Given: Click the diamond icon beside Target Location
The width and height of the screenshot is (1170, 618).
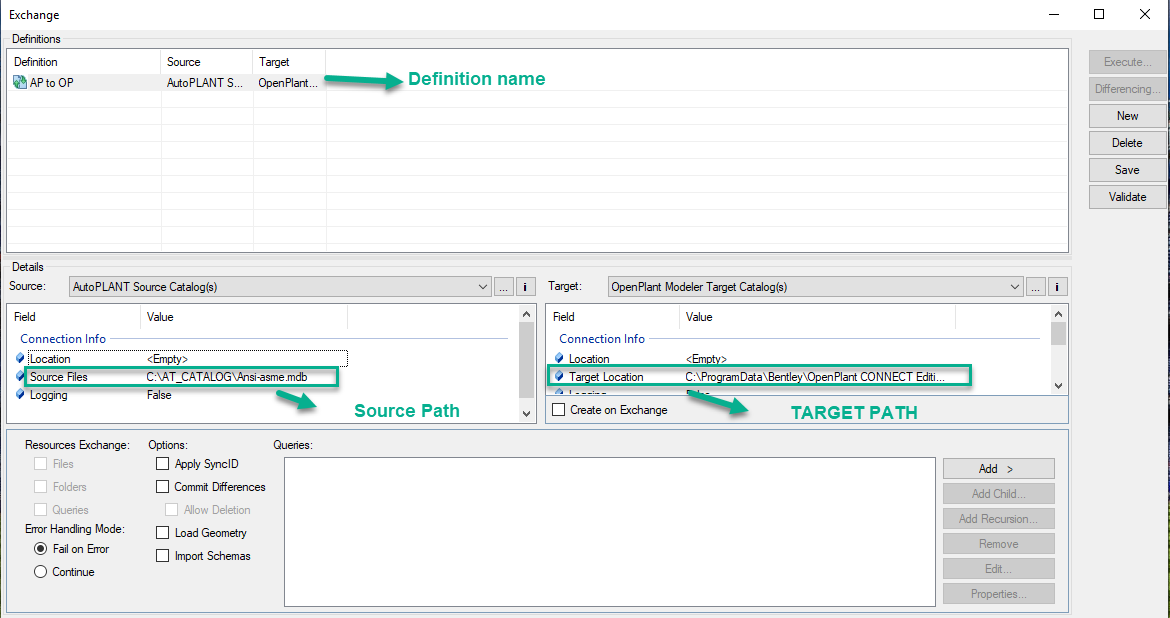Looking at the screenshot, I should coord(559,377).
